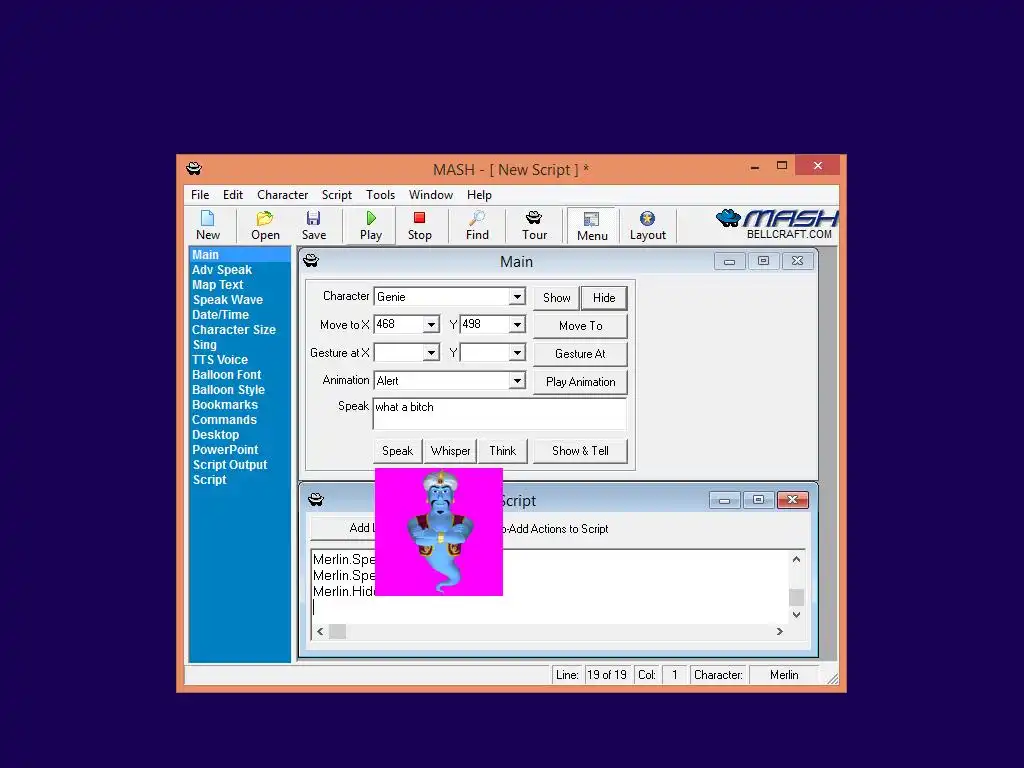Run the script with the Play icon
The width and height of the screenshot is (1024, 768).
point(371,225)
